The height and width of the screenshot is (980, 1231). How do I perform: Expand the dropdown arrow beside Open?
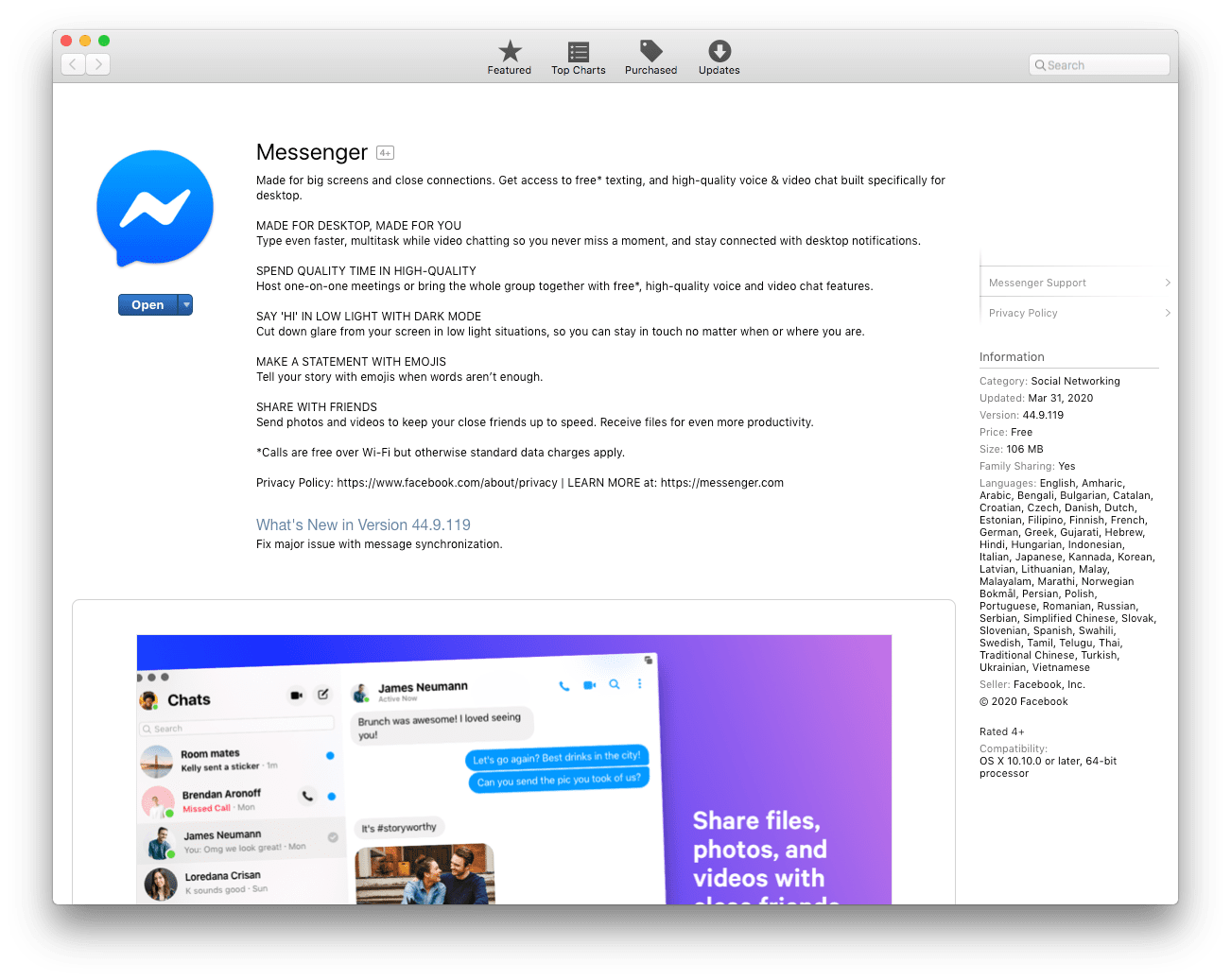[x=186, y=304]
